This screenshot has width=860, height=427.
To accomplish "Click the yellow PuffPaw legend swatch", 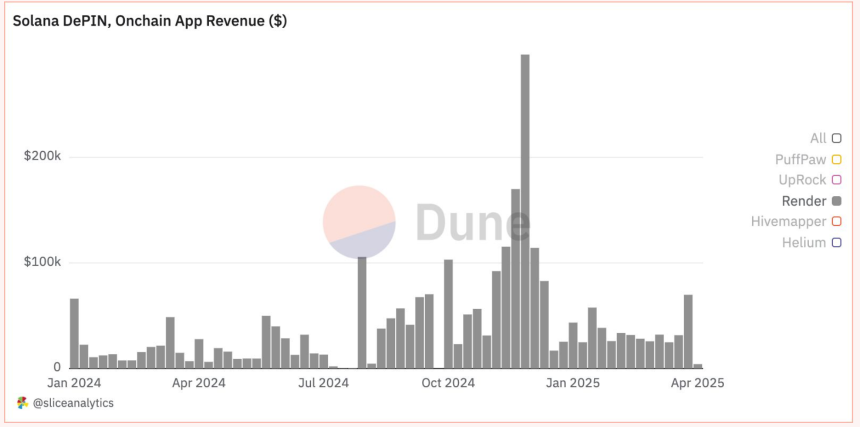I will 836,159.
